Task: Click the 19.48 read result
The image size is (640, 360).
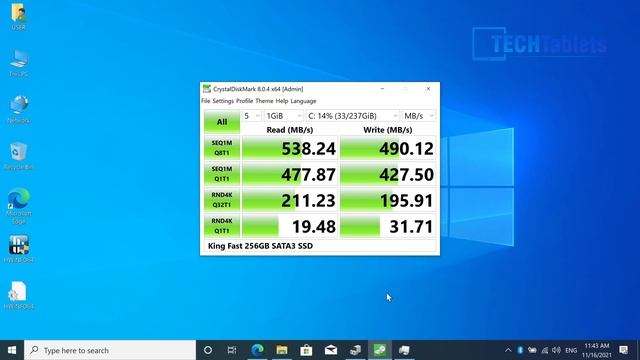Action: point(290,226)
